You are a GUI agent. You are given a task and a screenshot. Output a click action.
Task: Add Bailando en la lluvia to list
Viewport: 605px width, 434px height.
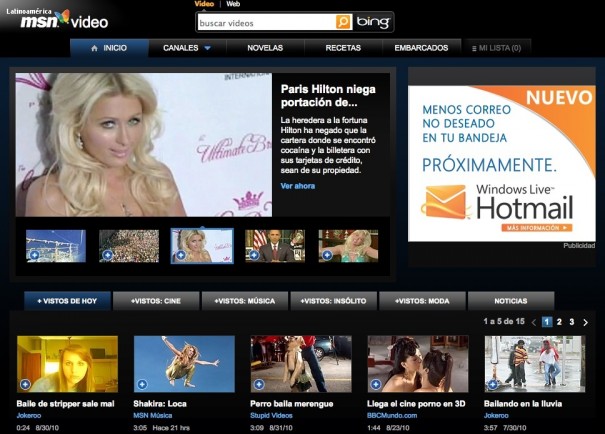(x=493, y=384)
